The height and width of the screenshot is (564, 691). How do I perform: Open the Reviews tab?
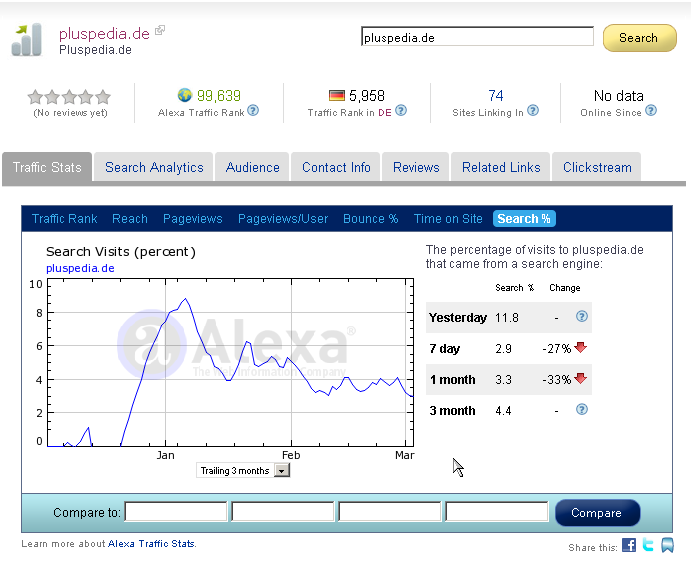[x=416, y=167]
